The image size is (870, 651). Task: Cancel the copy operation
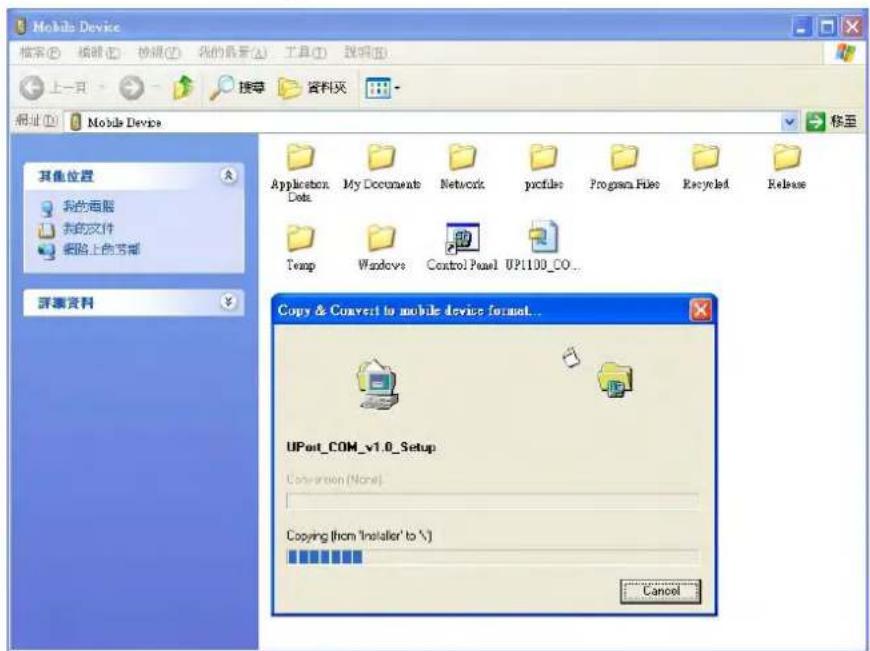pyautogui.click(x=660, y=591)
